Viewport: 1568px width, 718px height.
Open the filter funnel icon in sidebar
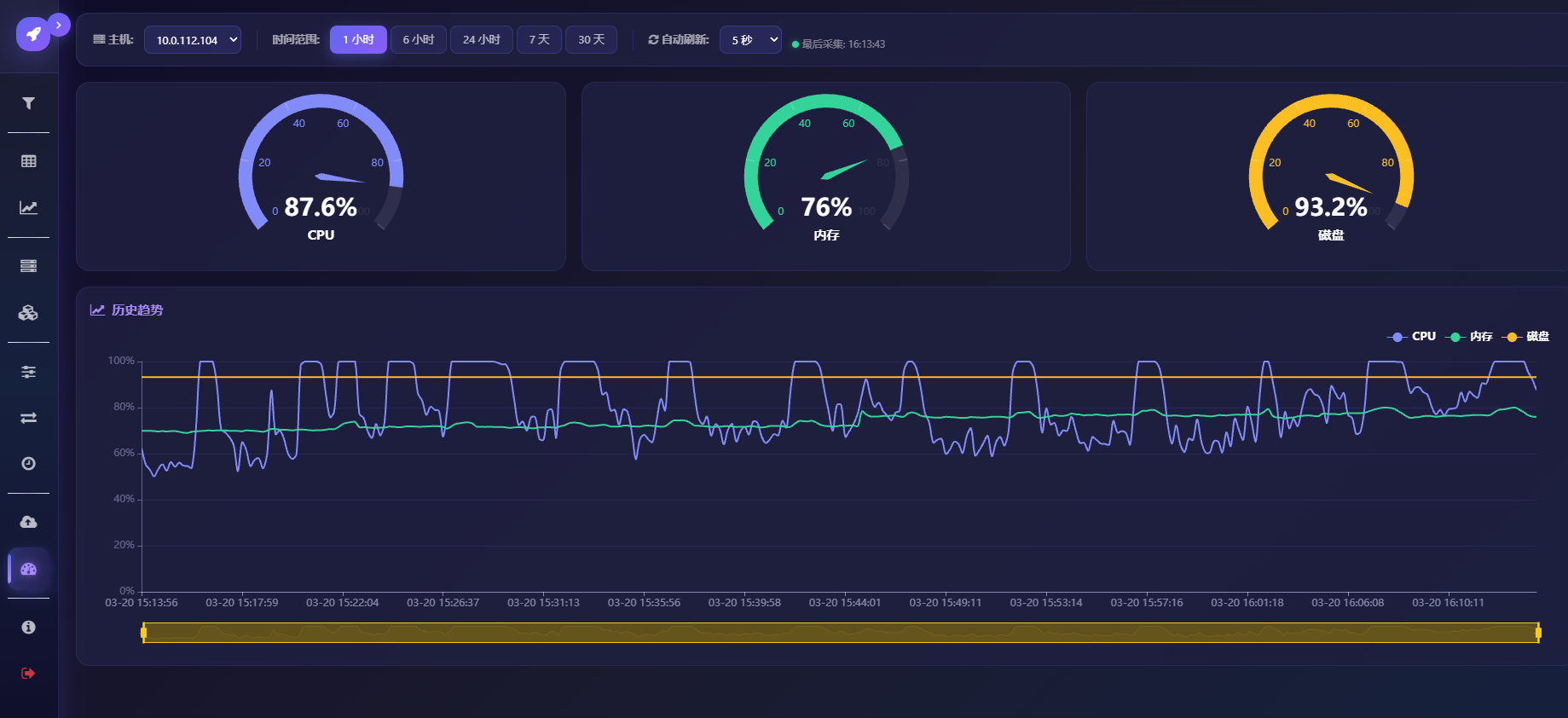click(28, 103)
